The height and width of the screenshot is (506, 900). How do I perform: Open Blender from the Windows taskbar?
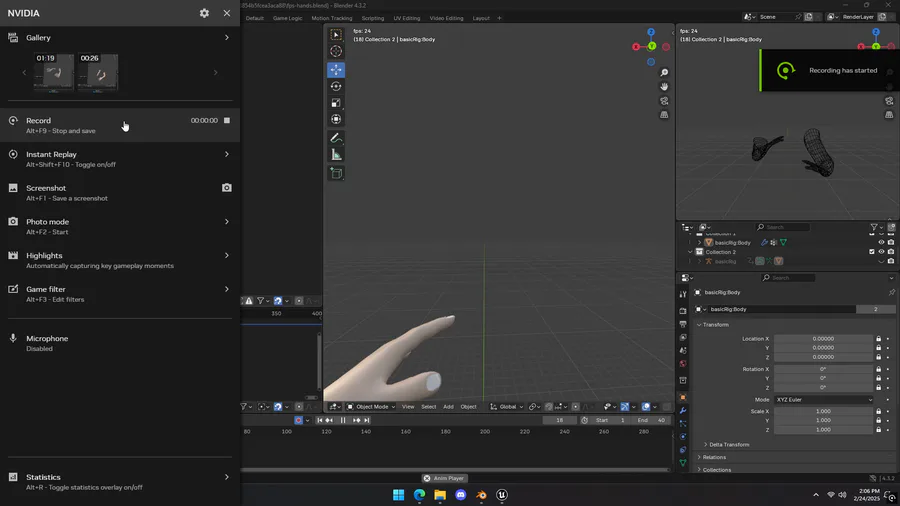(481, 495)
